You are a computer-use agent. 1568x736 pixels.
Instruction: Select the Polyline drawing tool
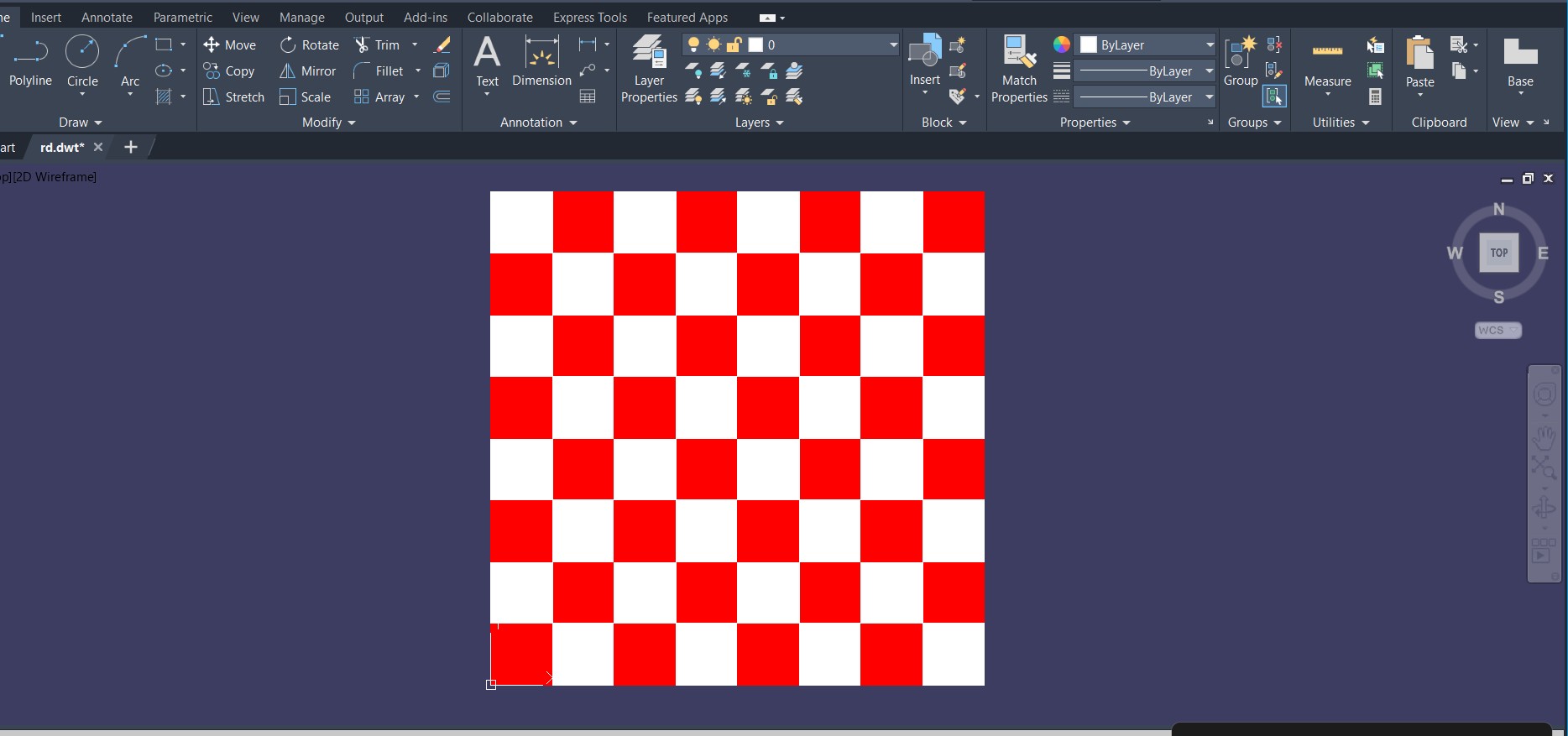click(x=30, y=60)
